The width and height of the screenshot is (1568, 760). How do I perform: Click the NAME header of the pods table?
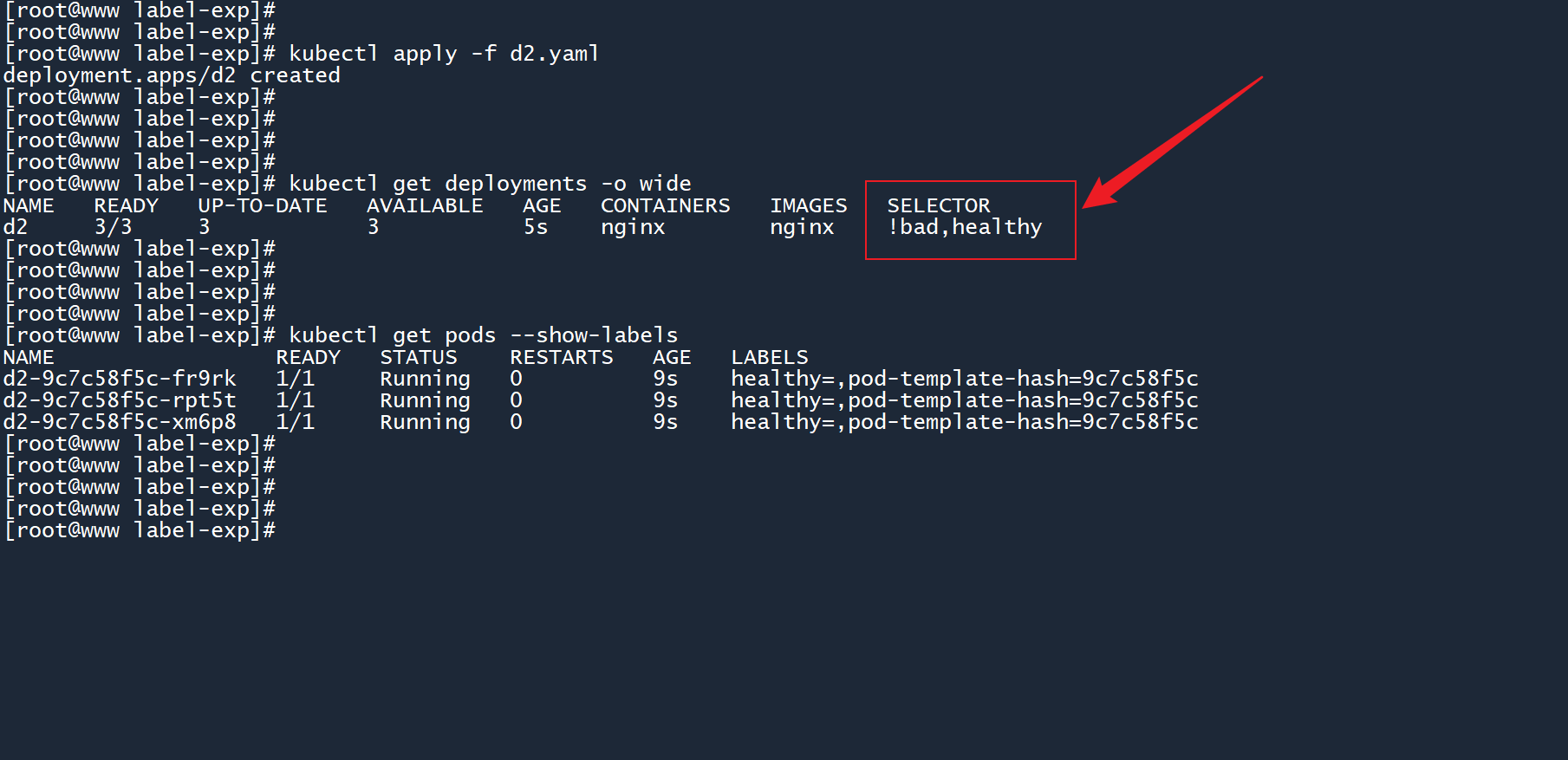[29, 357]
